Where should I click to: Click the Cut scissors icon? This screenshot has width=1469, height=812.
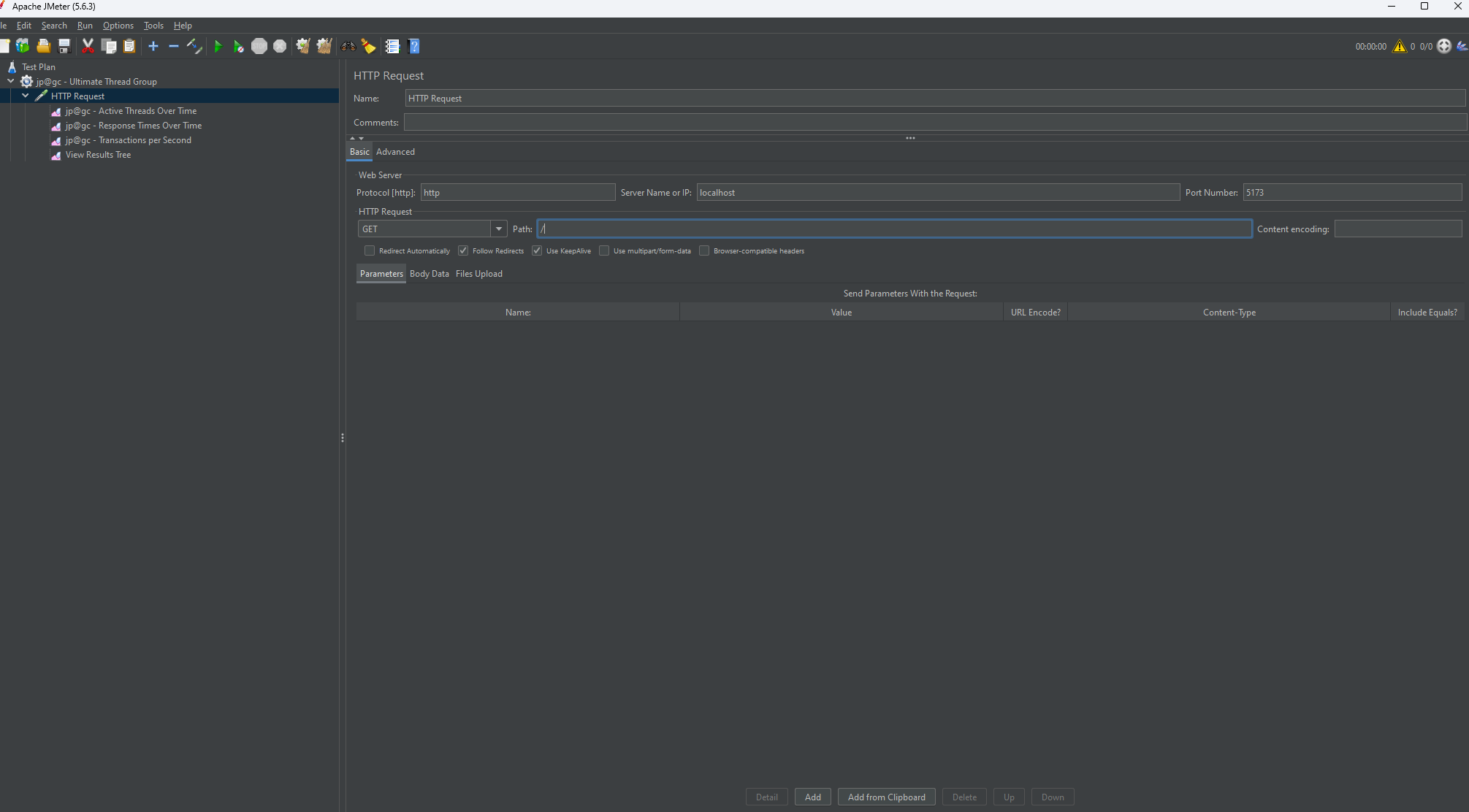[88, 46]
